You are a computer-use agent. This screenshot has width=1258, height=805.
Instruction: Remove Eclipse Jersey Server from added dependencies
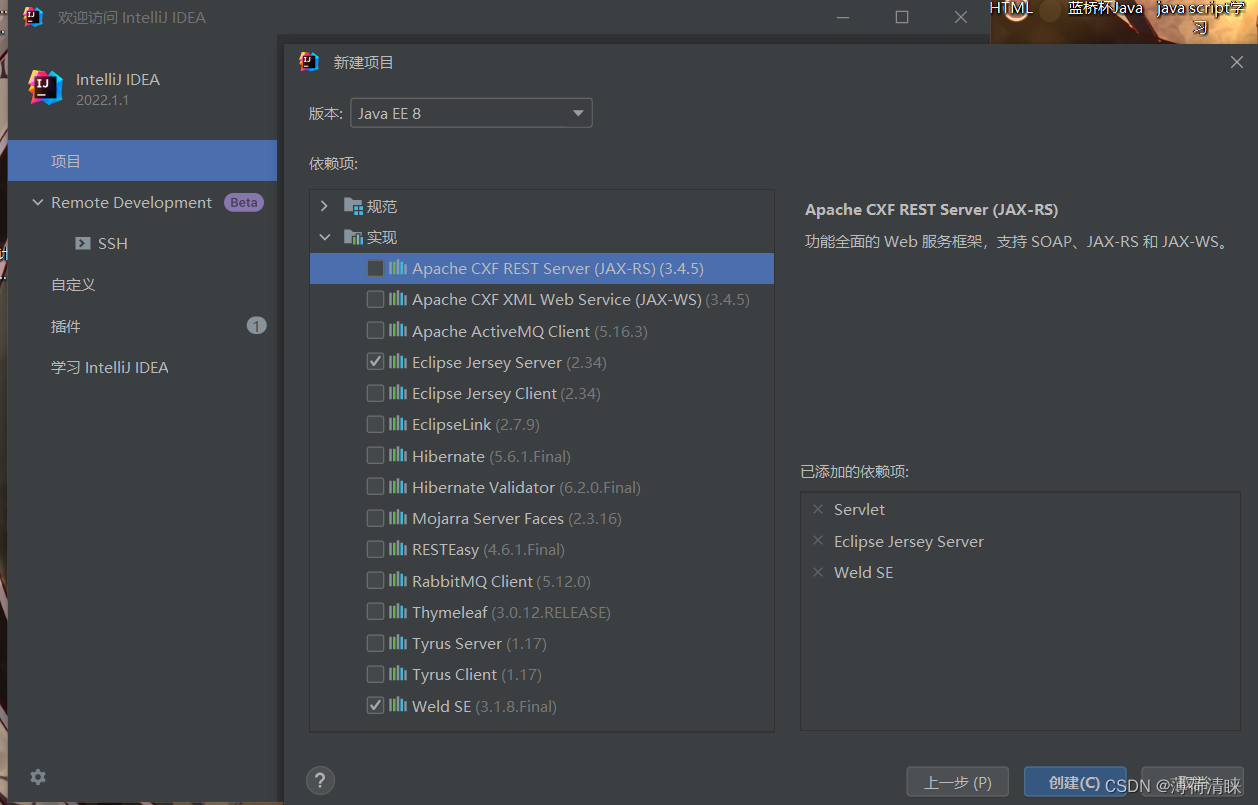tap(818, 541)
